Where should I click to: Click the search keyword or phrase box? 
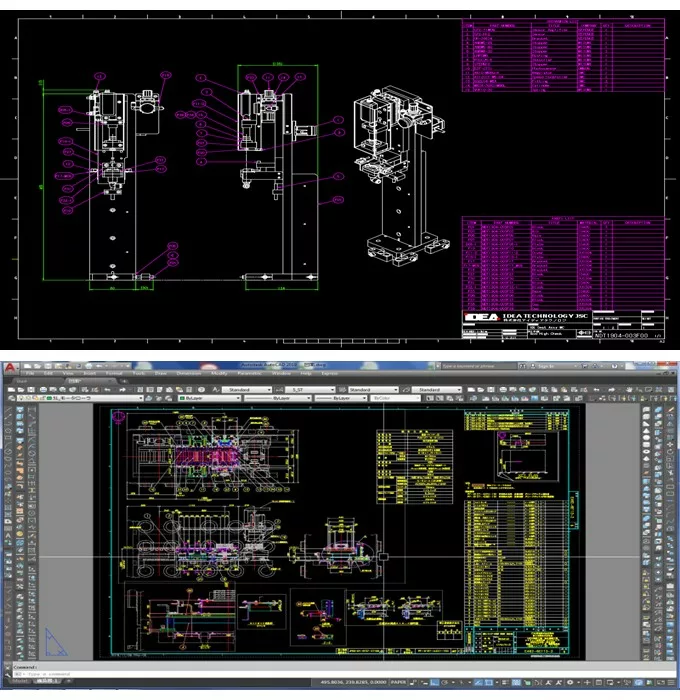tap(479, 366)
